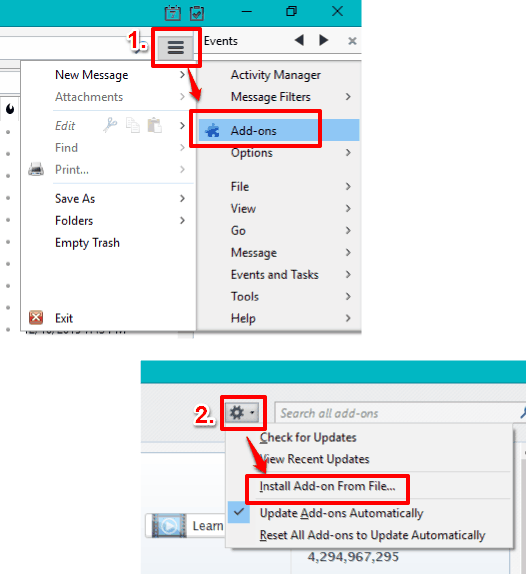Open the hamburger application menu button
Screen dimensions: 526x574
(176, 48)
